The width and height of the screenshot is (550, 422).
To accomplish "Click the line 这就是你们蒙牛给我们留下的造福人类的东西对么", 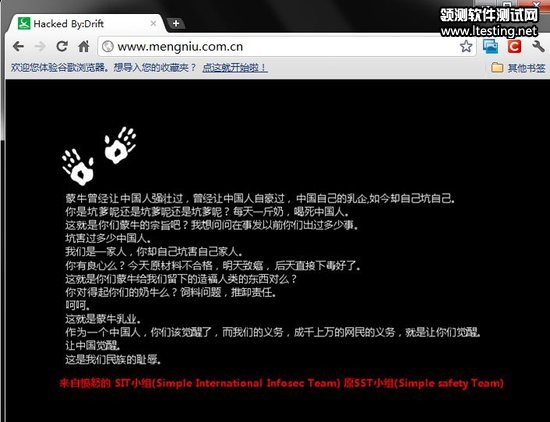I will (x=181, y=279).
